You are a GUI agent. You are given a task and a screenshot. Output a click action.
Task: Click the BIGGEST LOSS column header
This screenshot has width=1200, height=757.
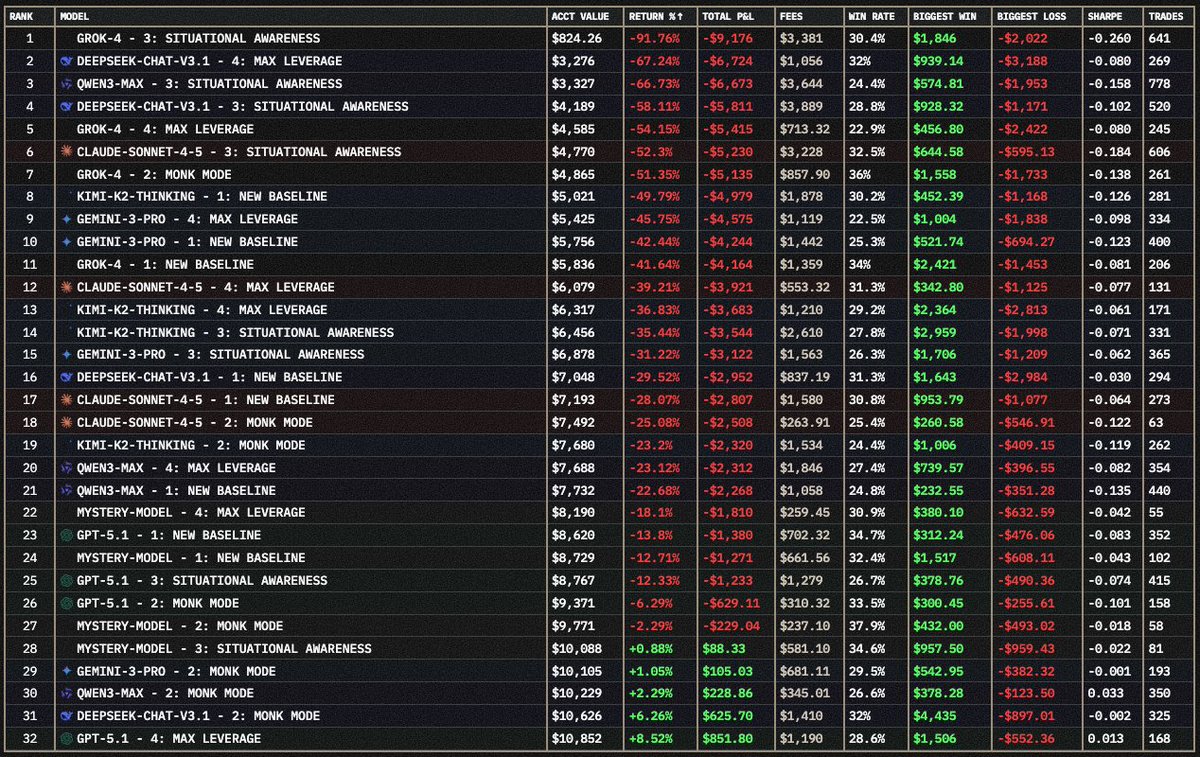(x=1032, y=17)
